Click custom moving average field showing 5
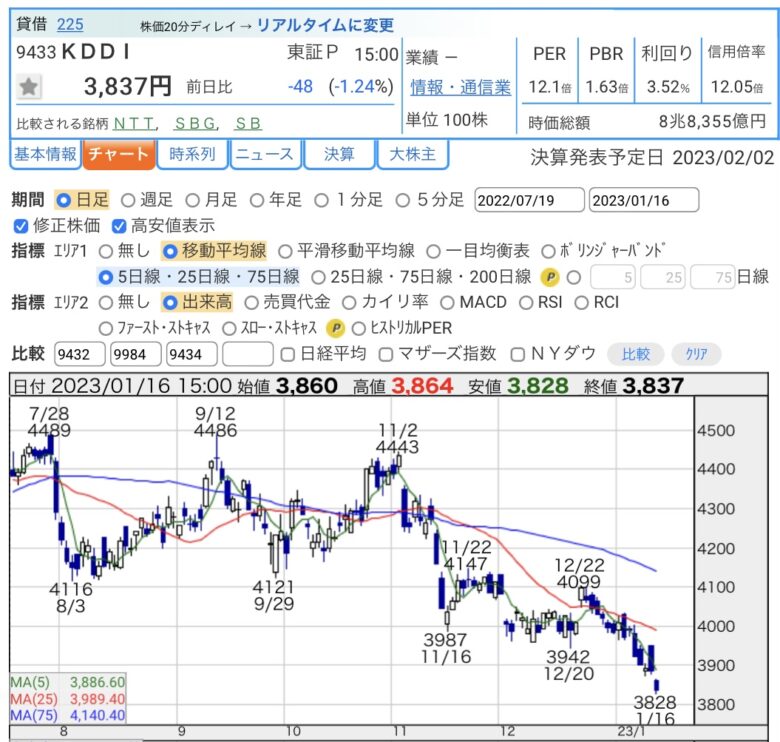Viewport: 780px width, 742px height. point(613,278)
